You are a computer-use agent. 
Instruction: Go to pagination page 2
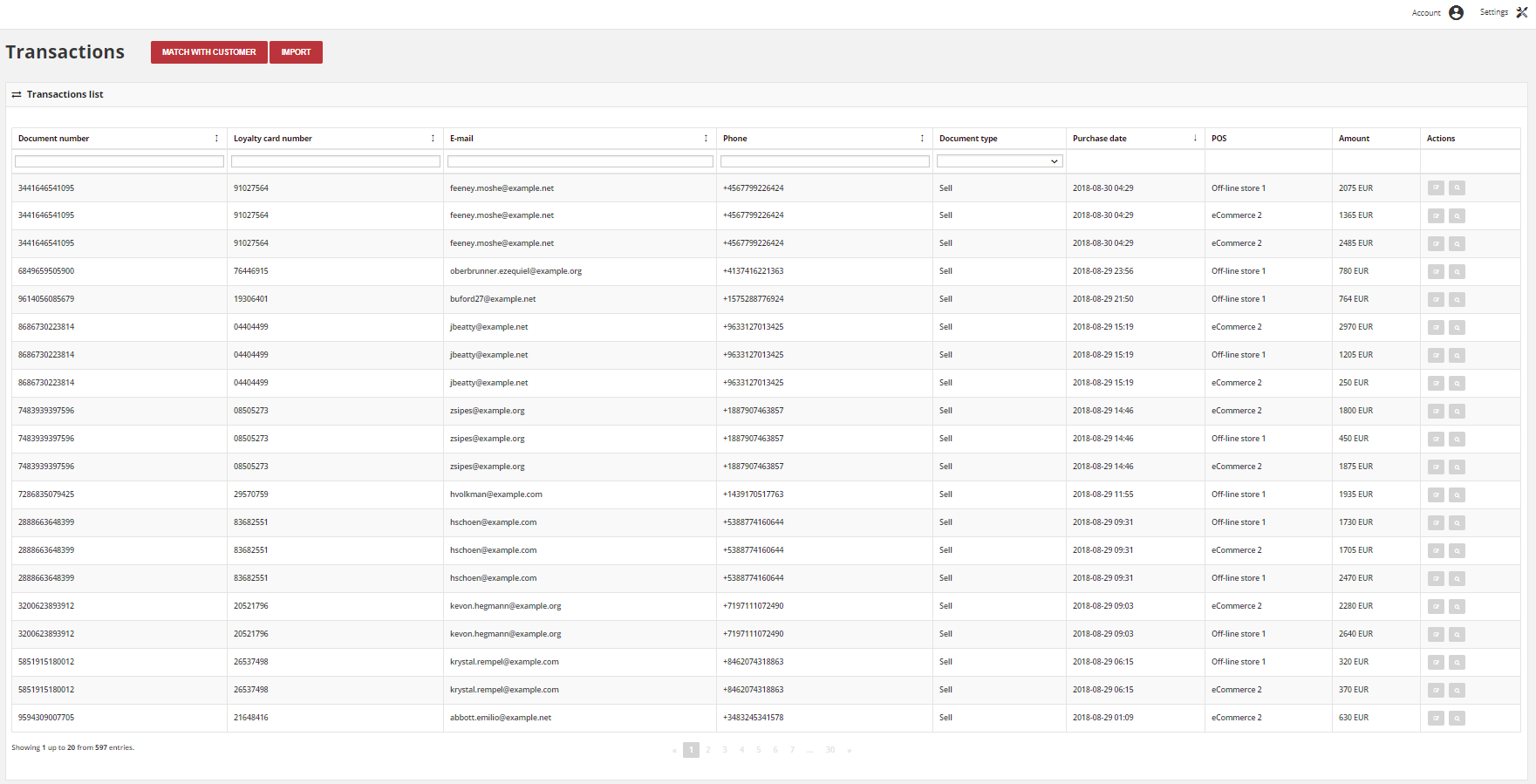click(x=708, y=750)
